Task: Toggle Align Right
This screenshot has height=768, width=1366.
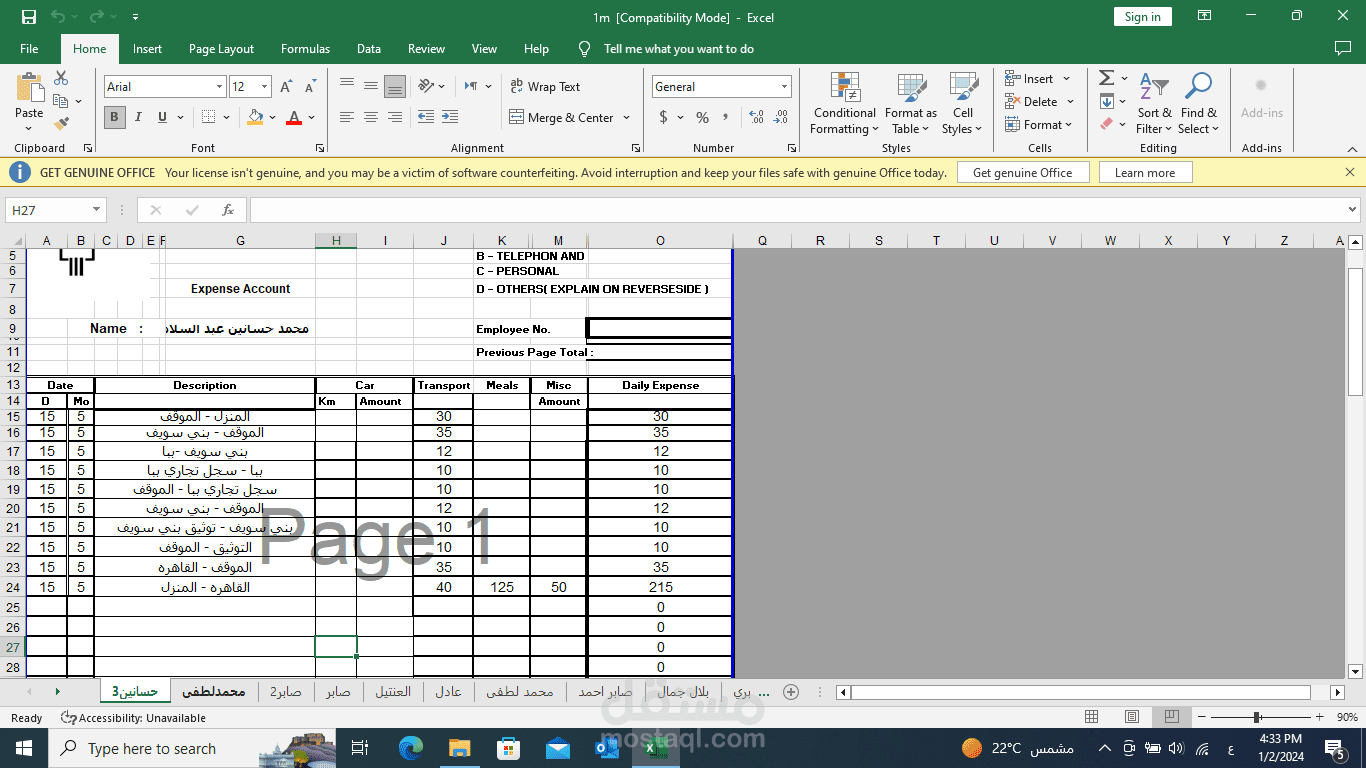Action: [x=395, y=117]
